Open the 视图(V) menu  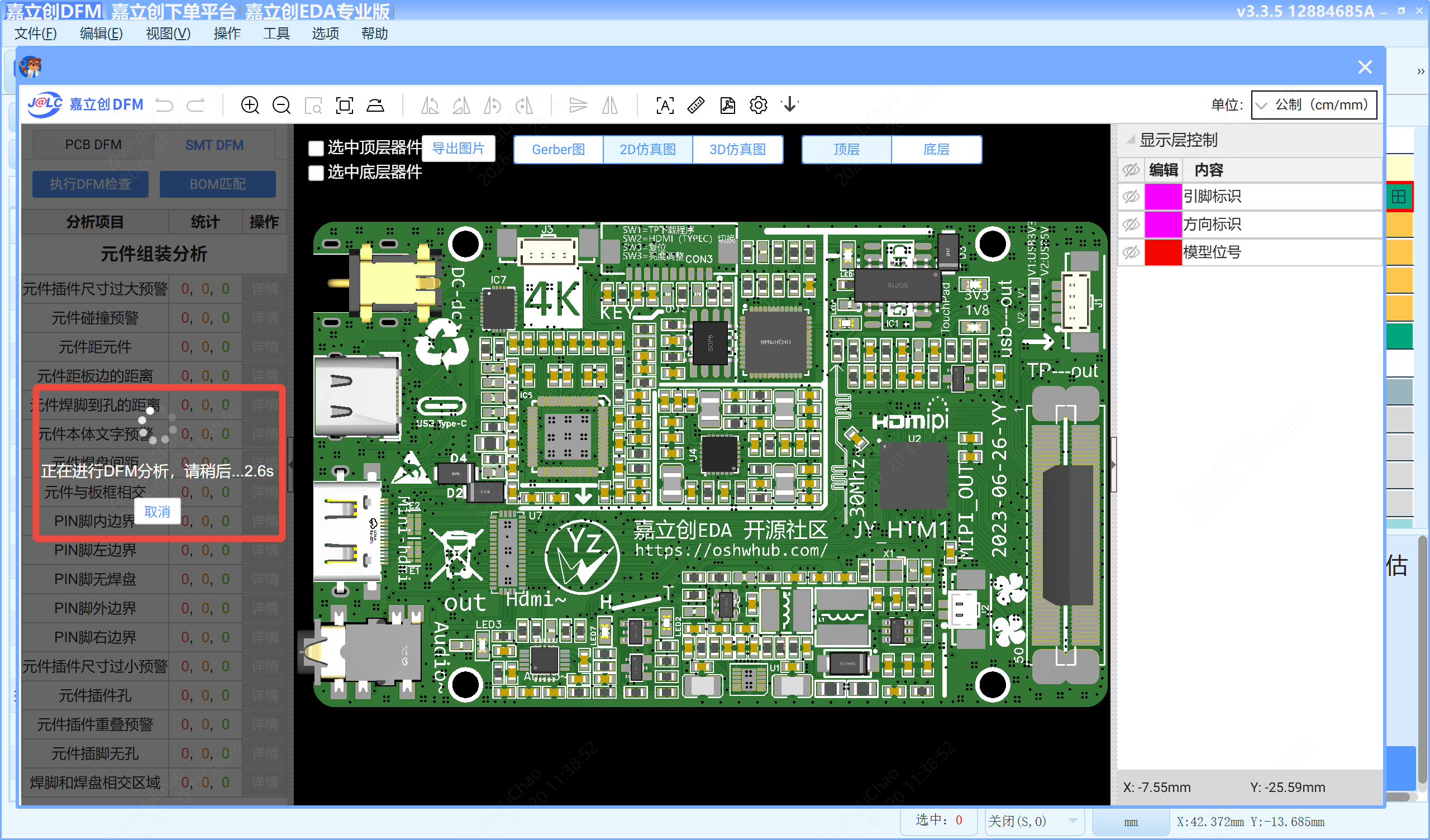[x=168, y=34]
